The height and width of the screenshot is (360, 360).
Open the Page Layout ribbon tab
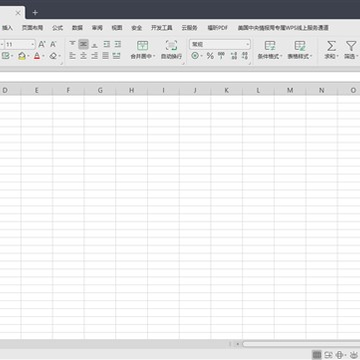point(32,28)
